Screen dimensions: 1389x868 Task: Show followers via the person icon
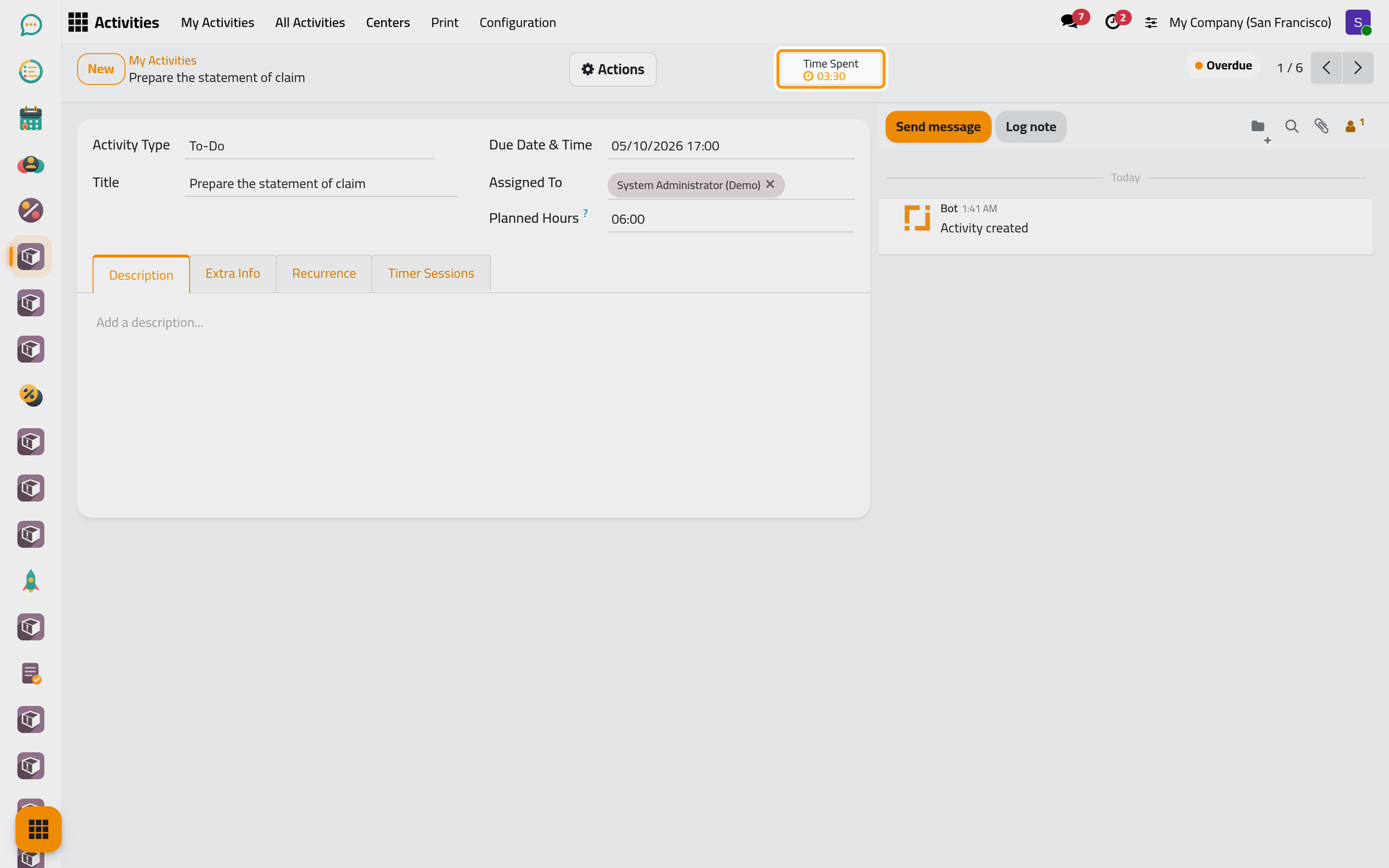[x=1354, y=126]
